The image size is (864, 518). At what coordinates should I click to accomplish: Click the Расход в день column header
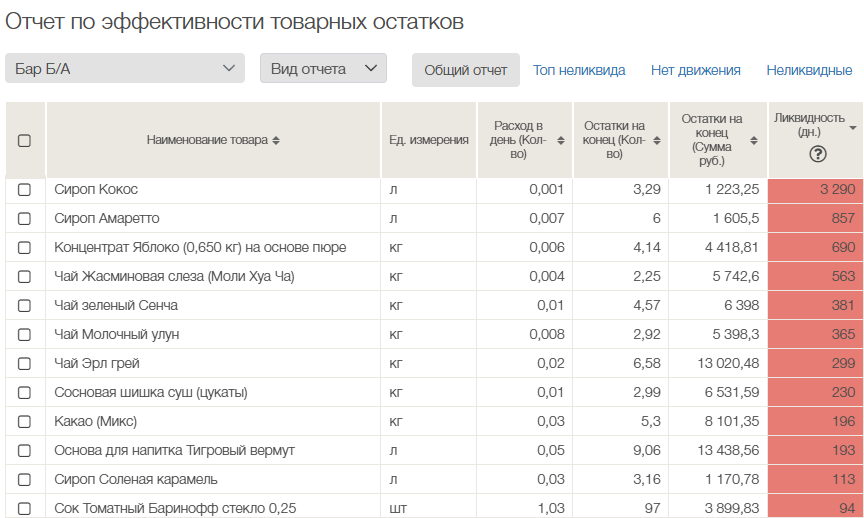click(x=524, y=140)
